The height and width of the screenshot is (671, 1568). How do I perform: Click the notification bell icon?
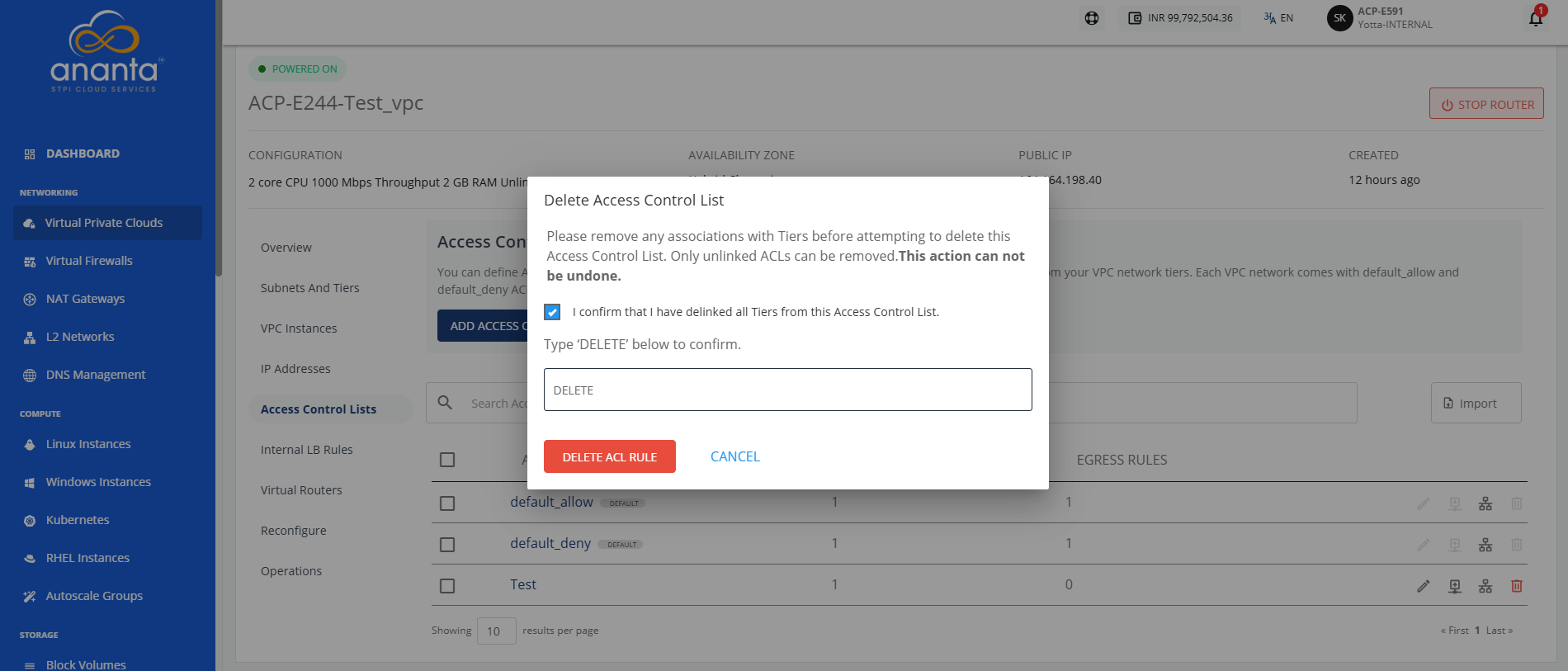click(x=1536, y=18)
